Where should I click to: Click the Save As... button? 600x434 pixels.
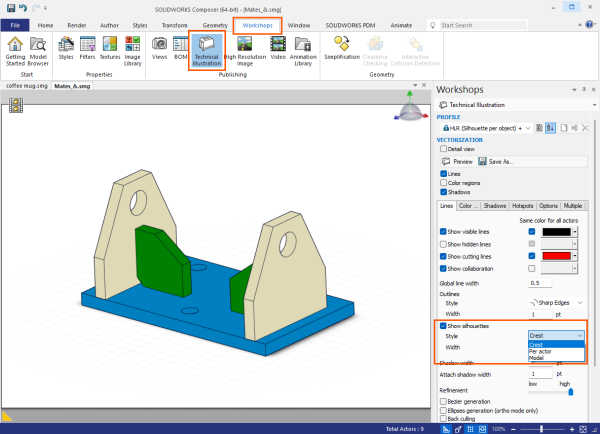tap(496, 162)
